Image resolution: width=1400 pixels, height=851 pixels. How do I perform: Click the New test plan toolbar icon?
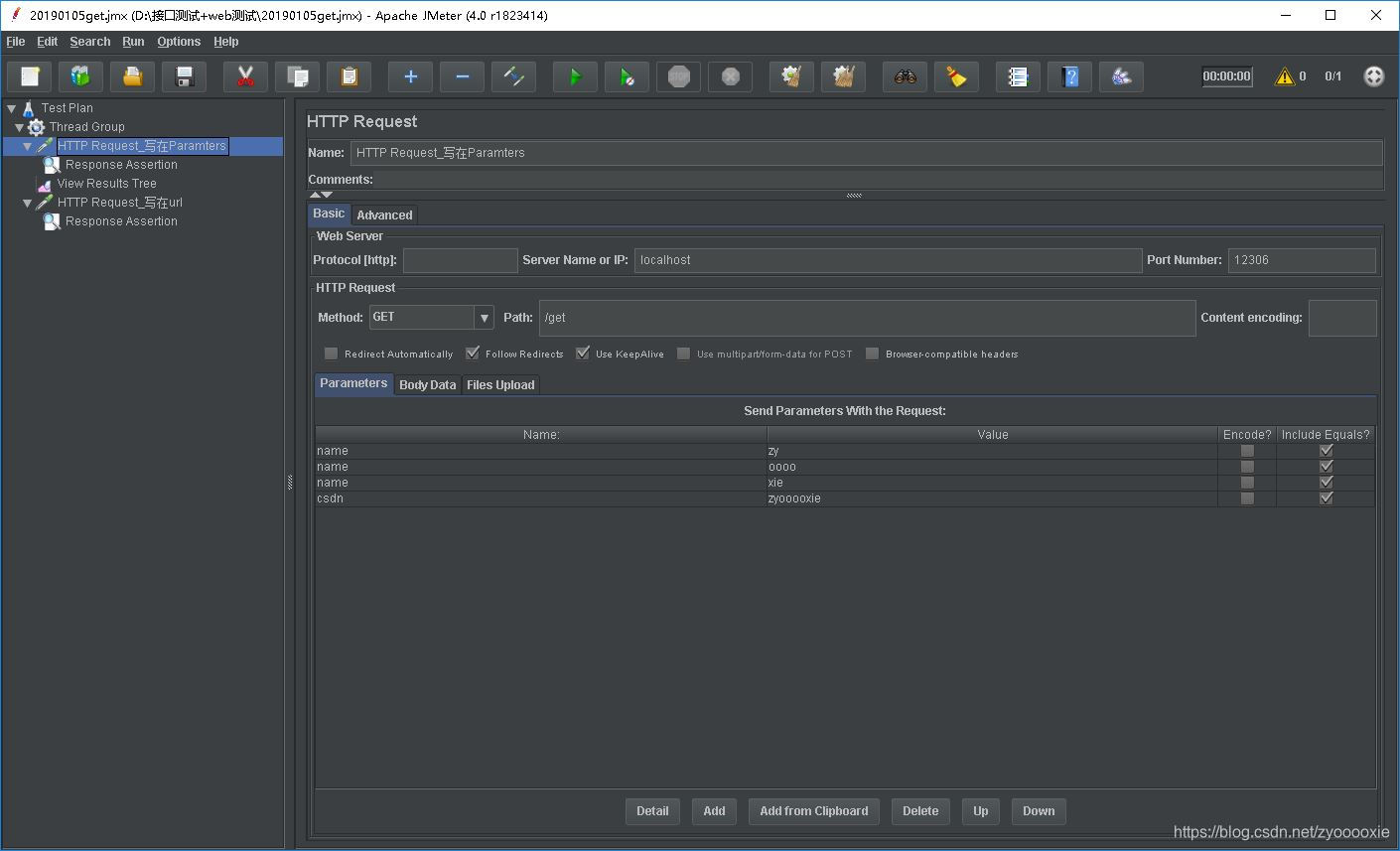point(30,76)
